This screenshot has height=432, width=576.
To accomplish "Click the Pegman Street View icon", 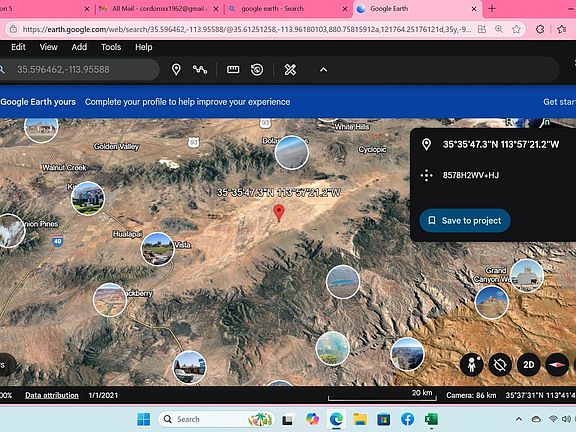I will [472, 365].
